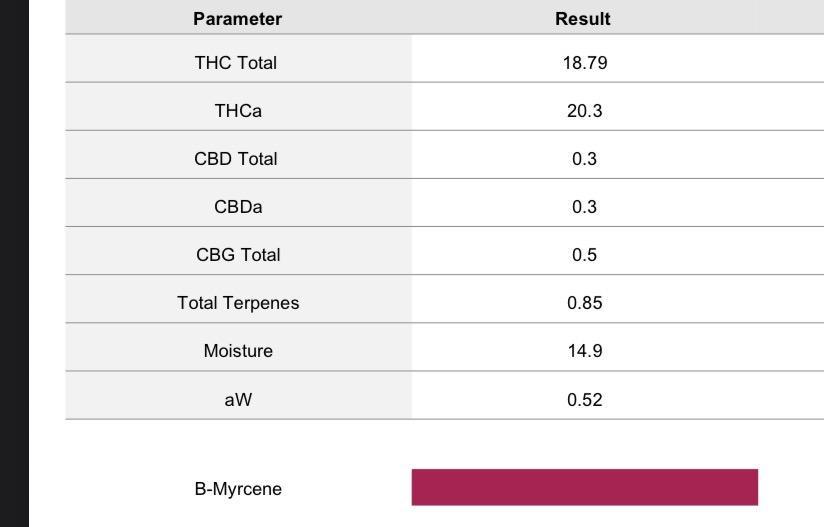Click the 0.52 aW result
This screenshot has height=527, width=824.
pyautogui.click(x=585, y=400)
